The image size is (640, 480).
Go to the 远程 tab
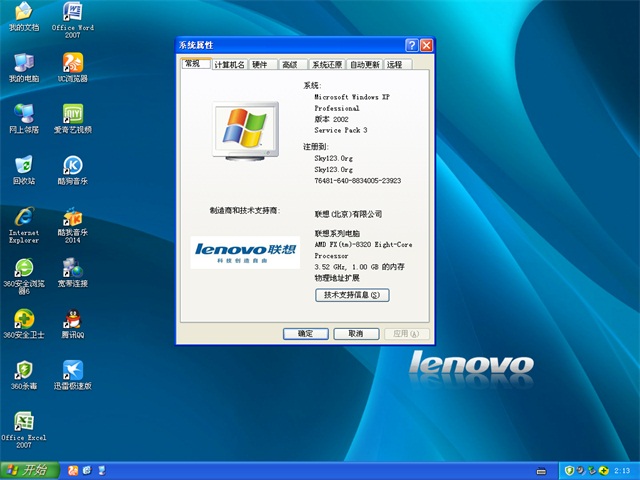click(395, 64)
